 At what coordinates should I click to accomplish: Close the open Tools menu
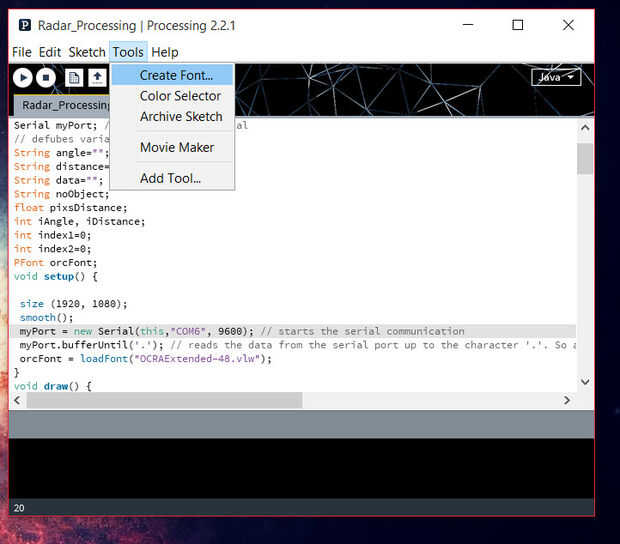(128, 52)
